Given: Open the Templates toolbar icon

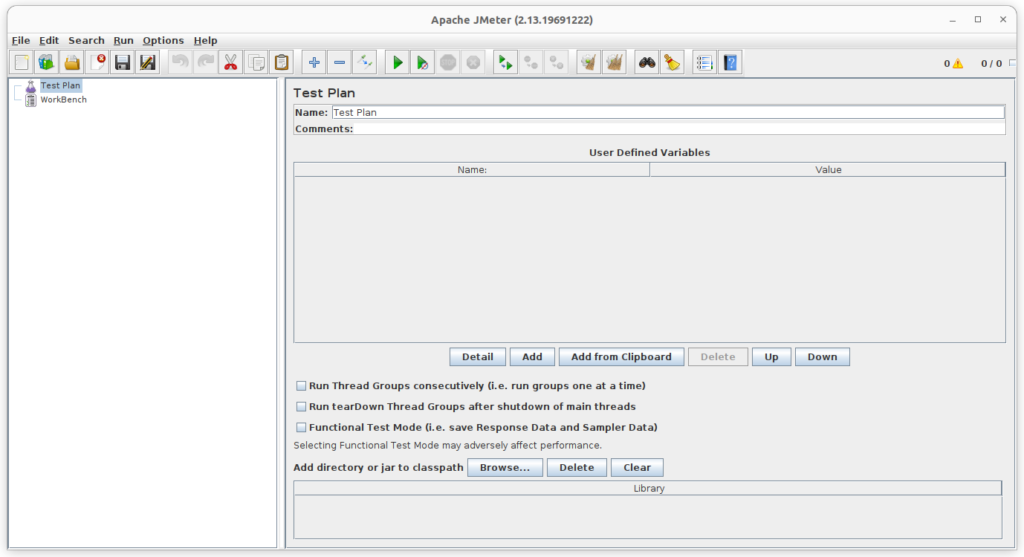Looking at the screenshot, I should [x=46, y=63].
